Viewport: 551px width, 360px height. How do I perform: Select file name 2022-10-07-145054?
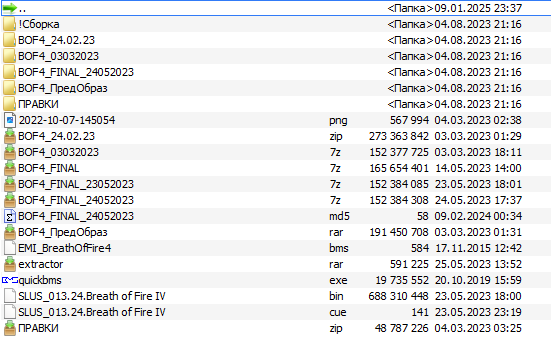click(67, 120)
